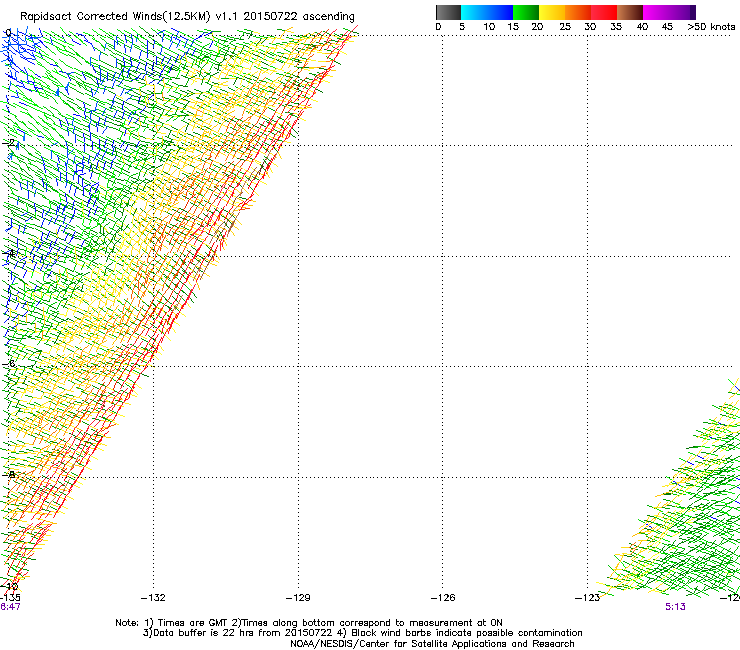Click the latitude label '-2'
Image resolution: width=740 pixels, height=650 pixels.
pos(8,143)
